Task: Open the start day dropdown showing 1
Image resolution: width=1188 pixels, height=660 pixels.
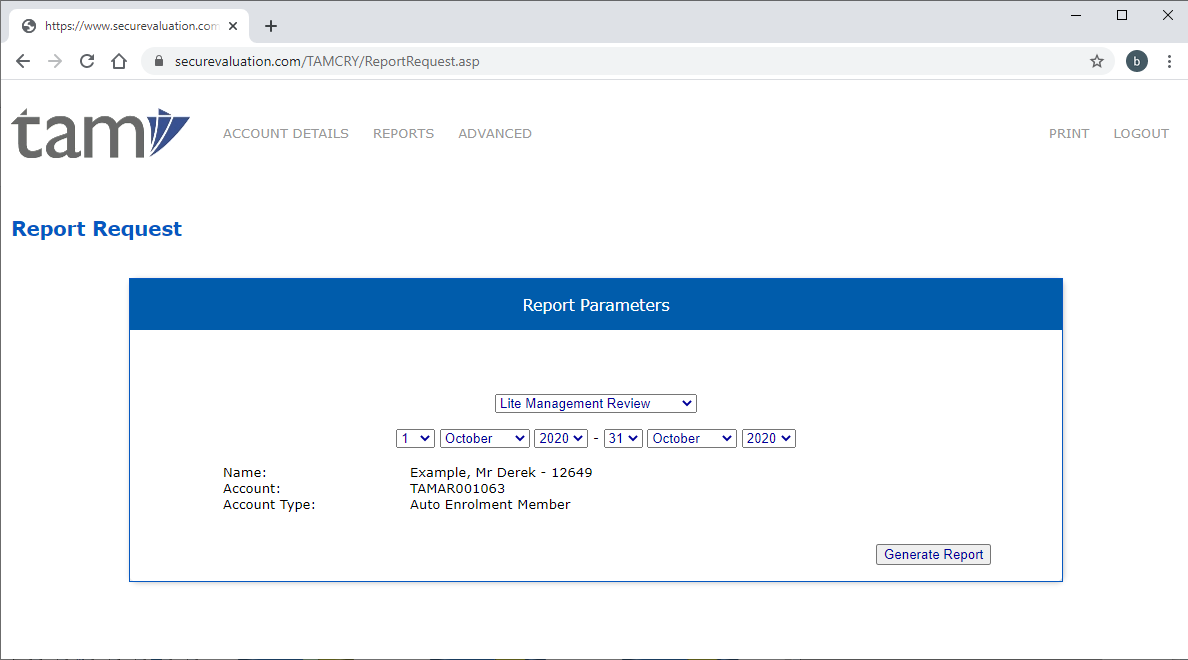Action: point(415,439)
